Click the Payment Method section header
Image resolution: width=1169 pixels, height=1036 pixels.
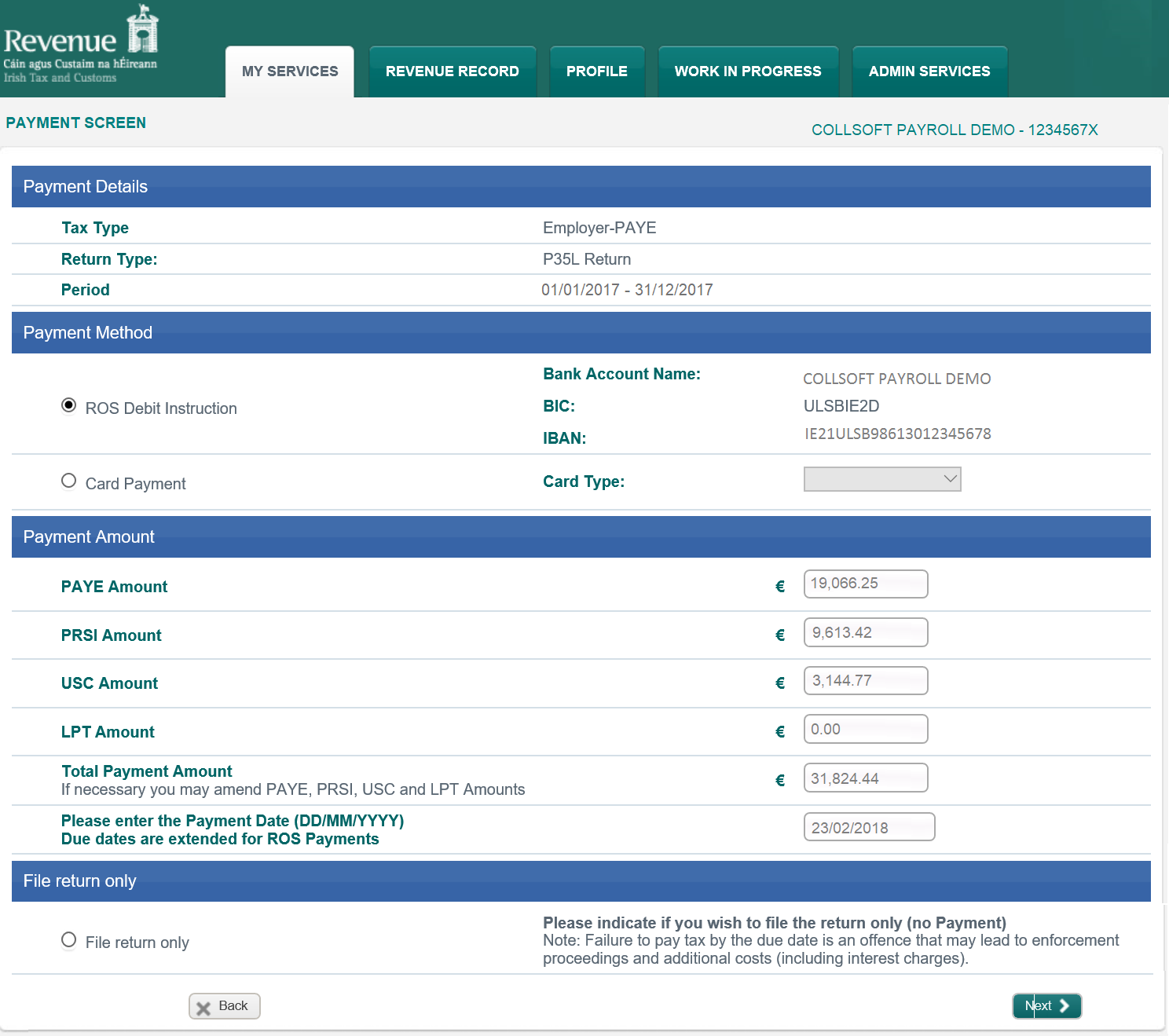581,333
